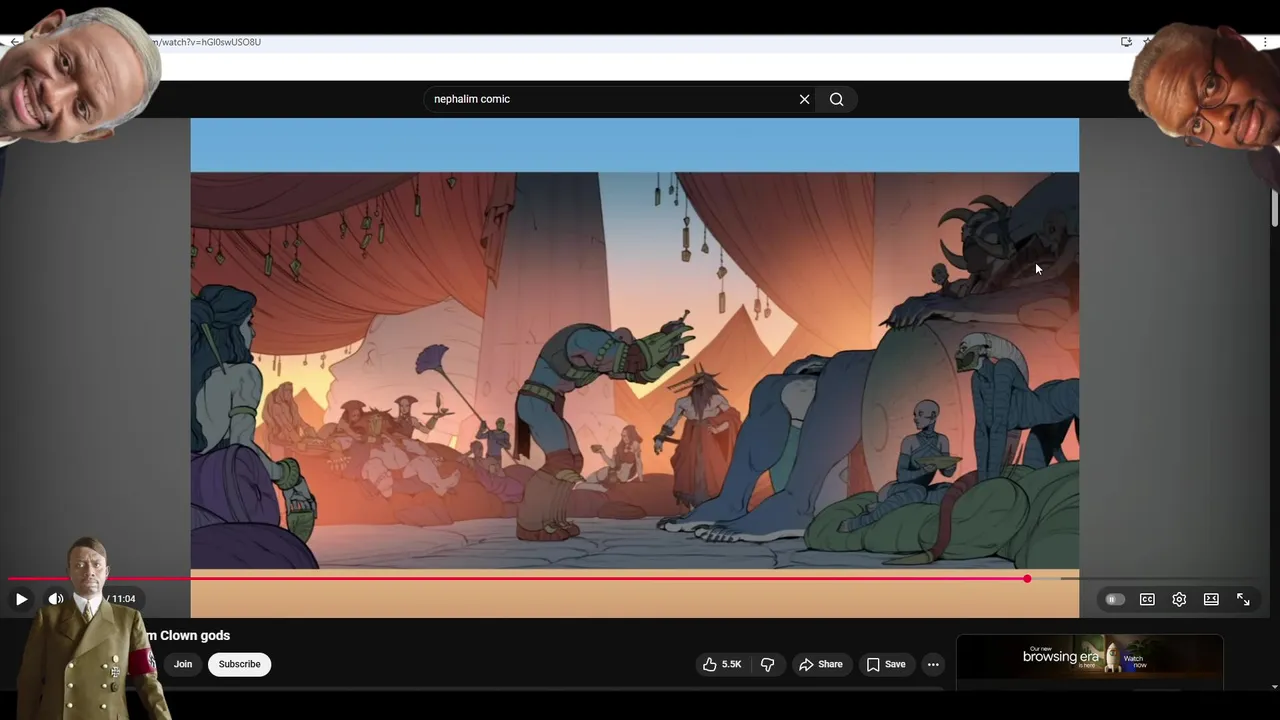The image size is (1280, 720).
Task: Click the 11:04 duration text
Action: (x=123, y=599)
